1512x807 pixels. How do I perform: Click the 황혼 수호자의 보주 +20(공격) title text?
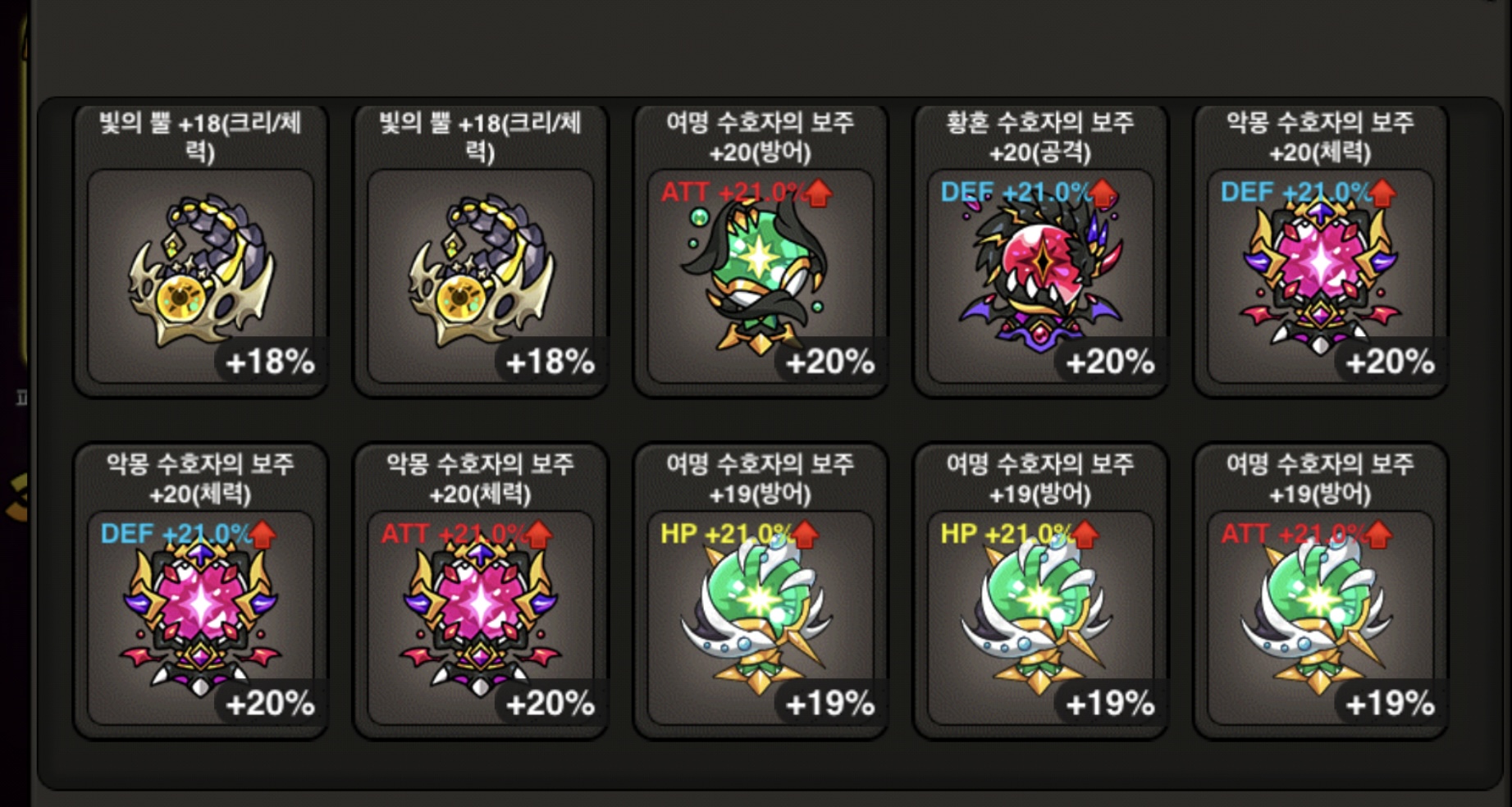pos(1040,137)
